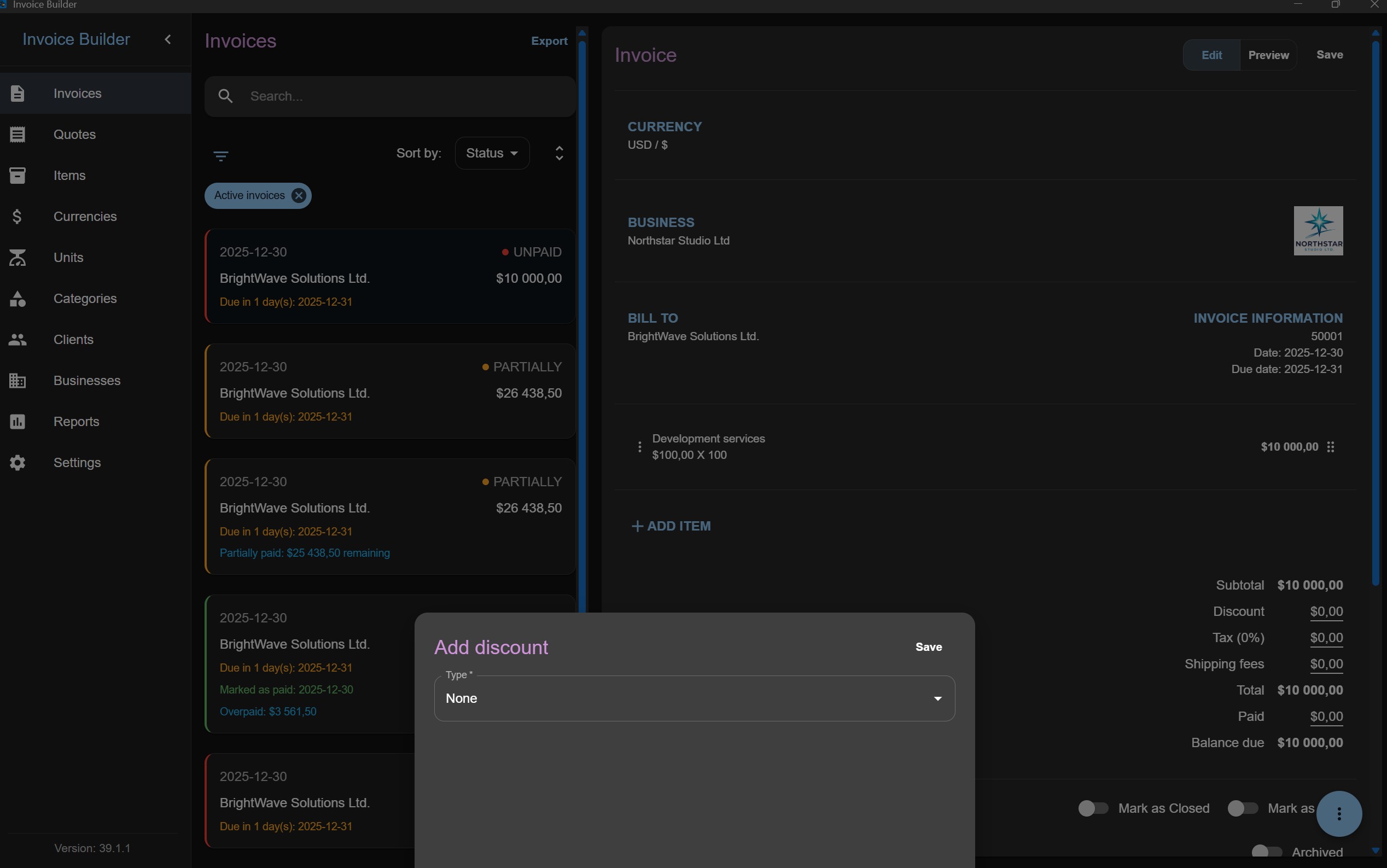Screen dimensions: 1387x868
Task: Select the partially paid invoice with $25 438,50 remaining
Action: (391, 517)
